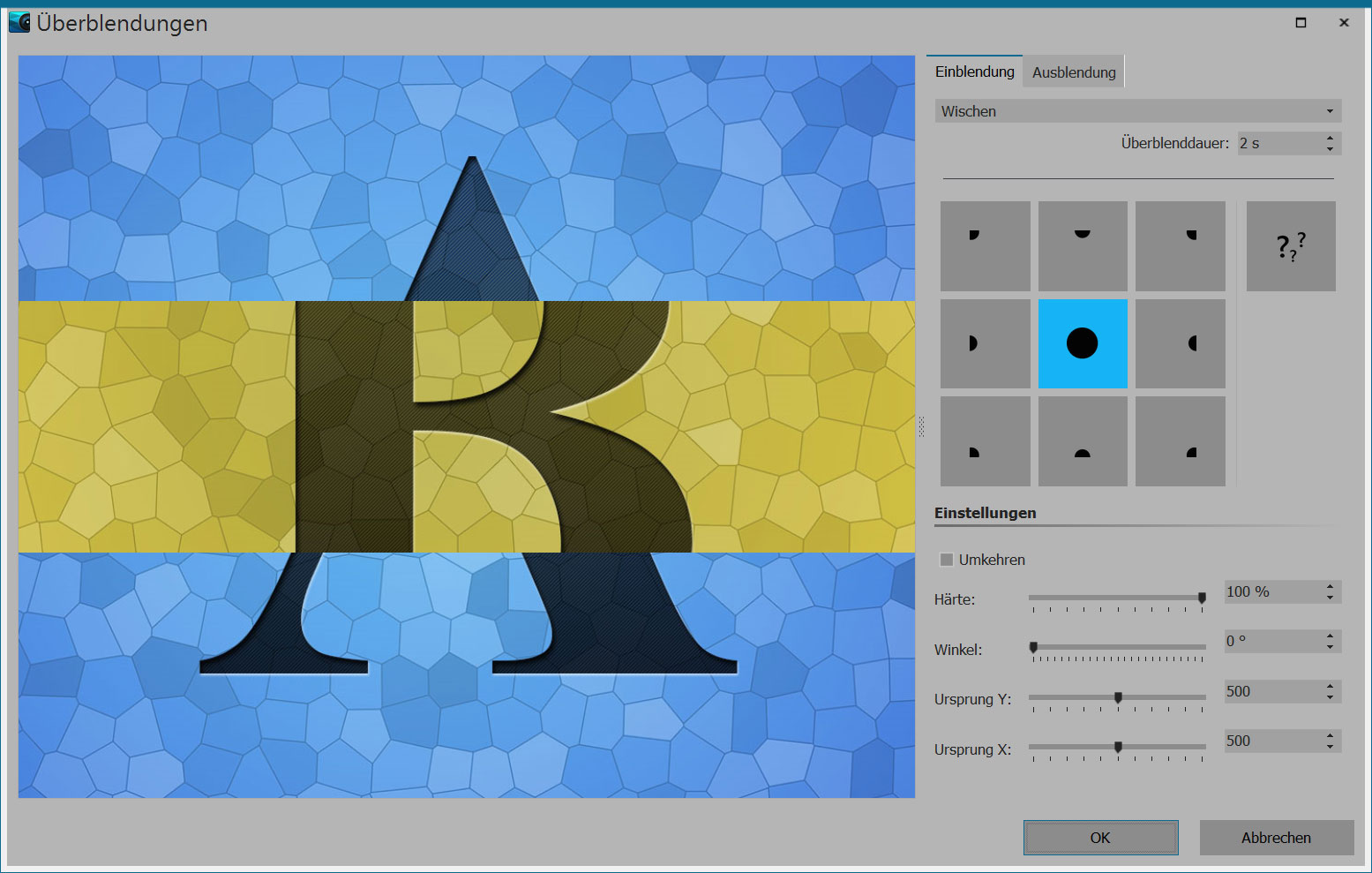Decrease the Härte value with the down arrow
This screenshot has height=873, width=1372.
pos(1330,598)
